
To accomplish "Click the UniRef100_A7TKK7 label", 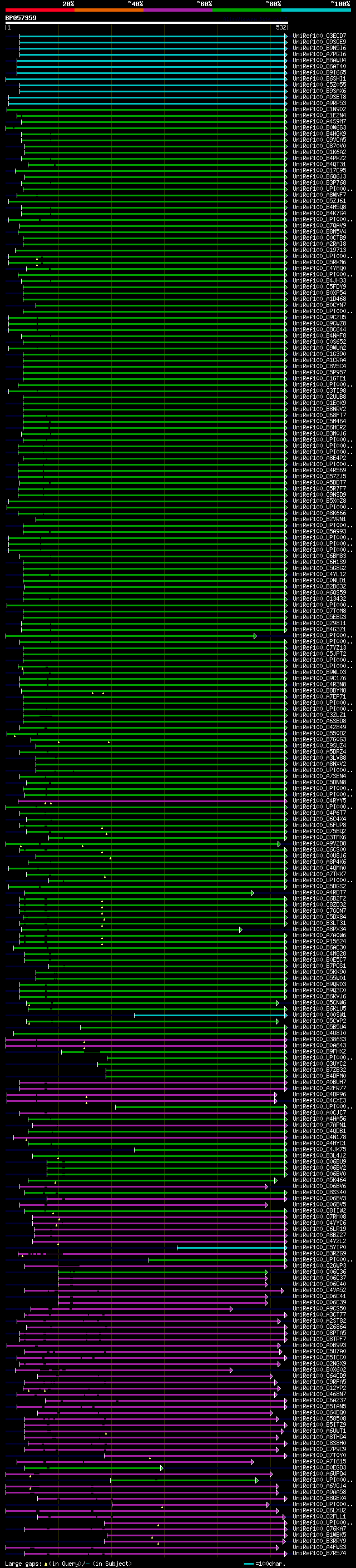I will tap(319, 874).
